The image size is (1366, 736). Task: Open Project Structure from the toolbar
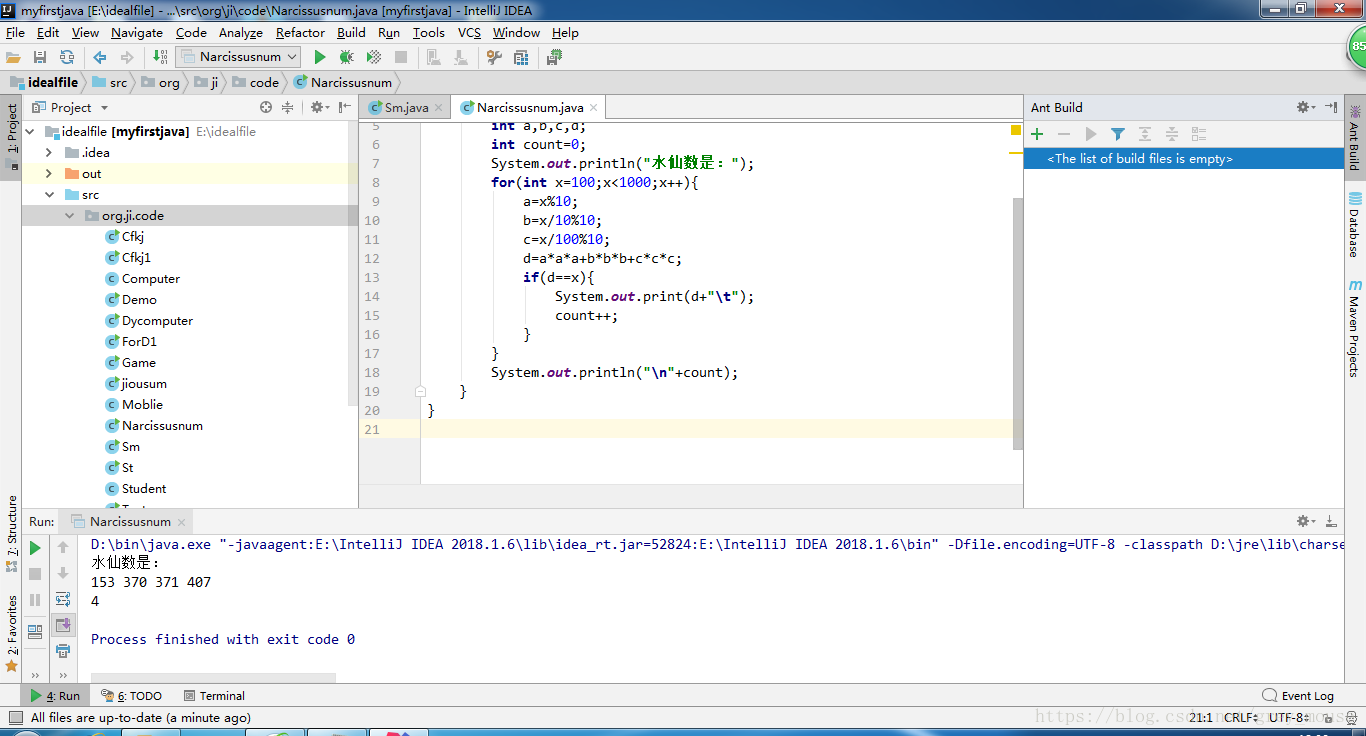click(x=521, y=58)
